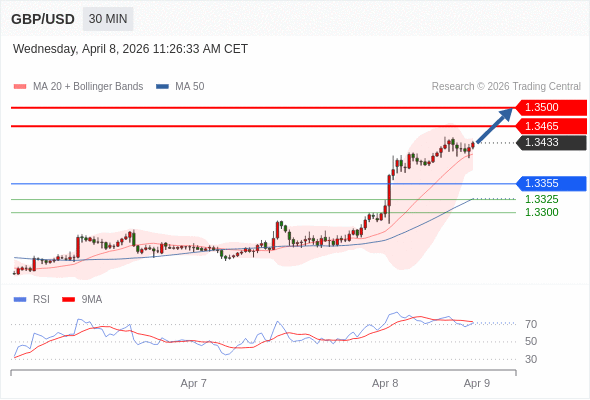Image resolution: width=590 pixels, height=400 pixels.
Task: Click the Apr 8 date axis label
Action: pyautogui.click(x=385, y=383)
